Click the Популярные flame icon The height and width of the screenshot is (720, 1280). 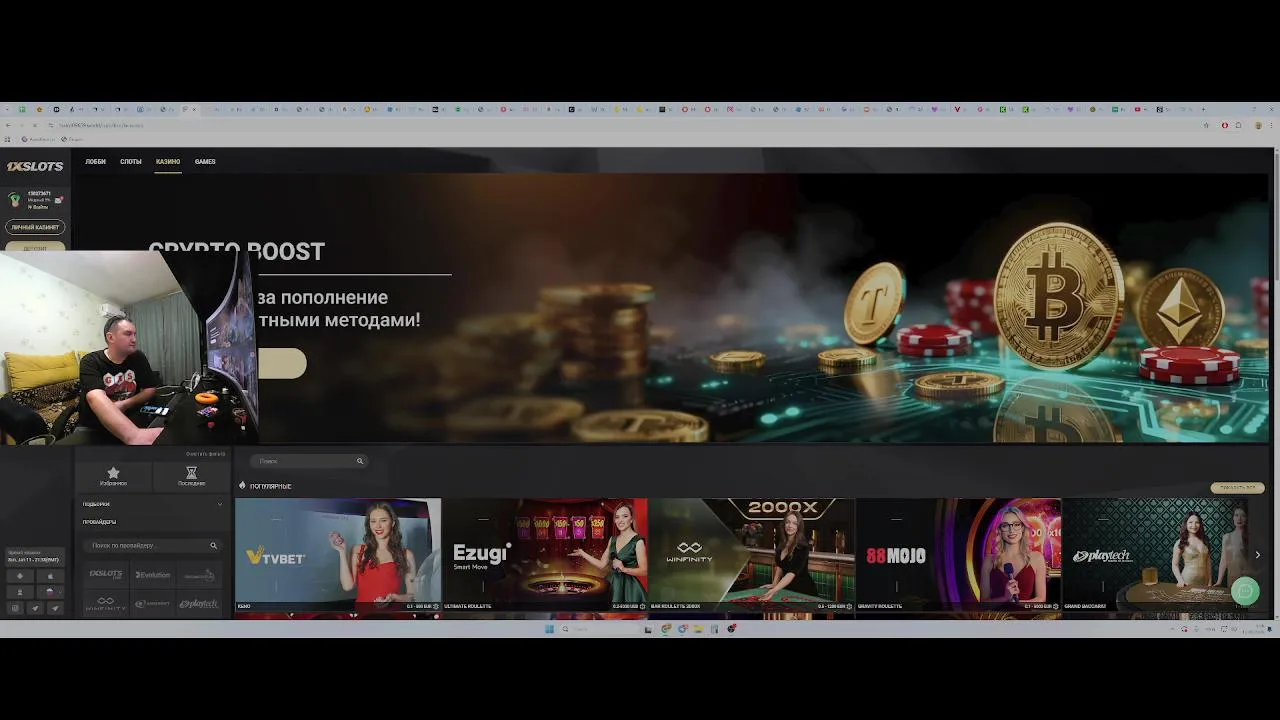pyautogui.click(x=242, y=486)
